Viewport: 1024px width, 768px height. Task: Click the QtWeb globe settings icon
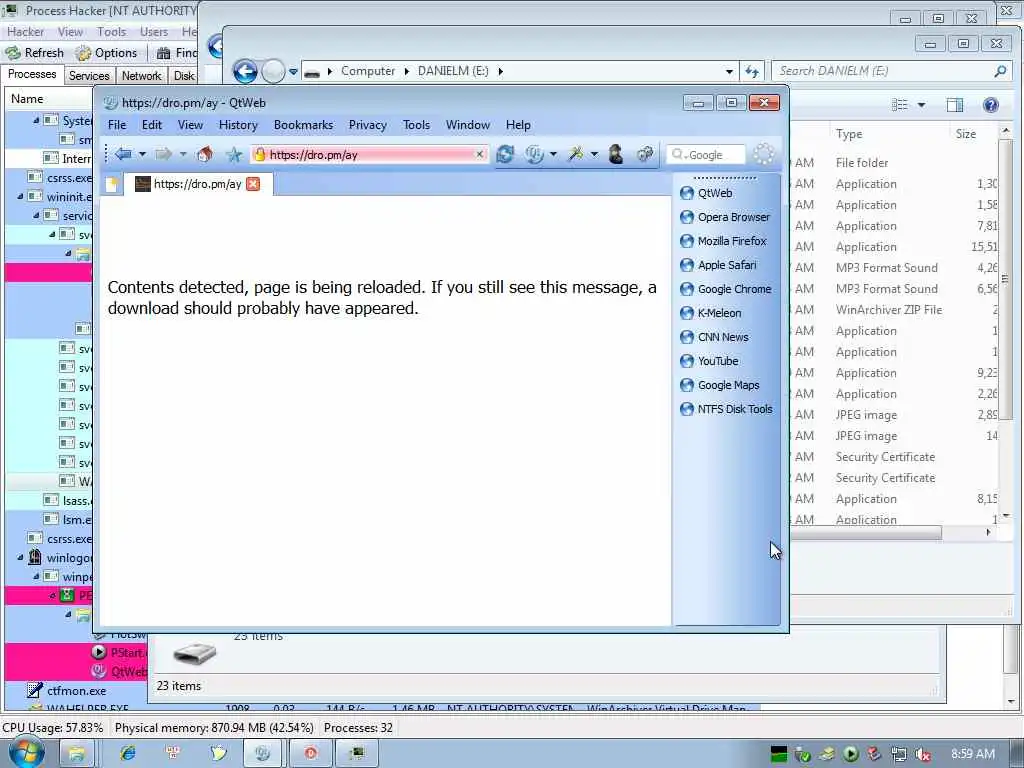[x=534, y=154]
